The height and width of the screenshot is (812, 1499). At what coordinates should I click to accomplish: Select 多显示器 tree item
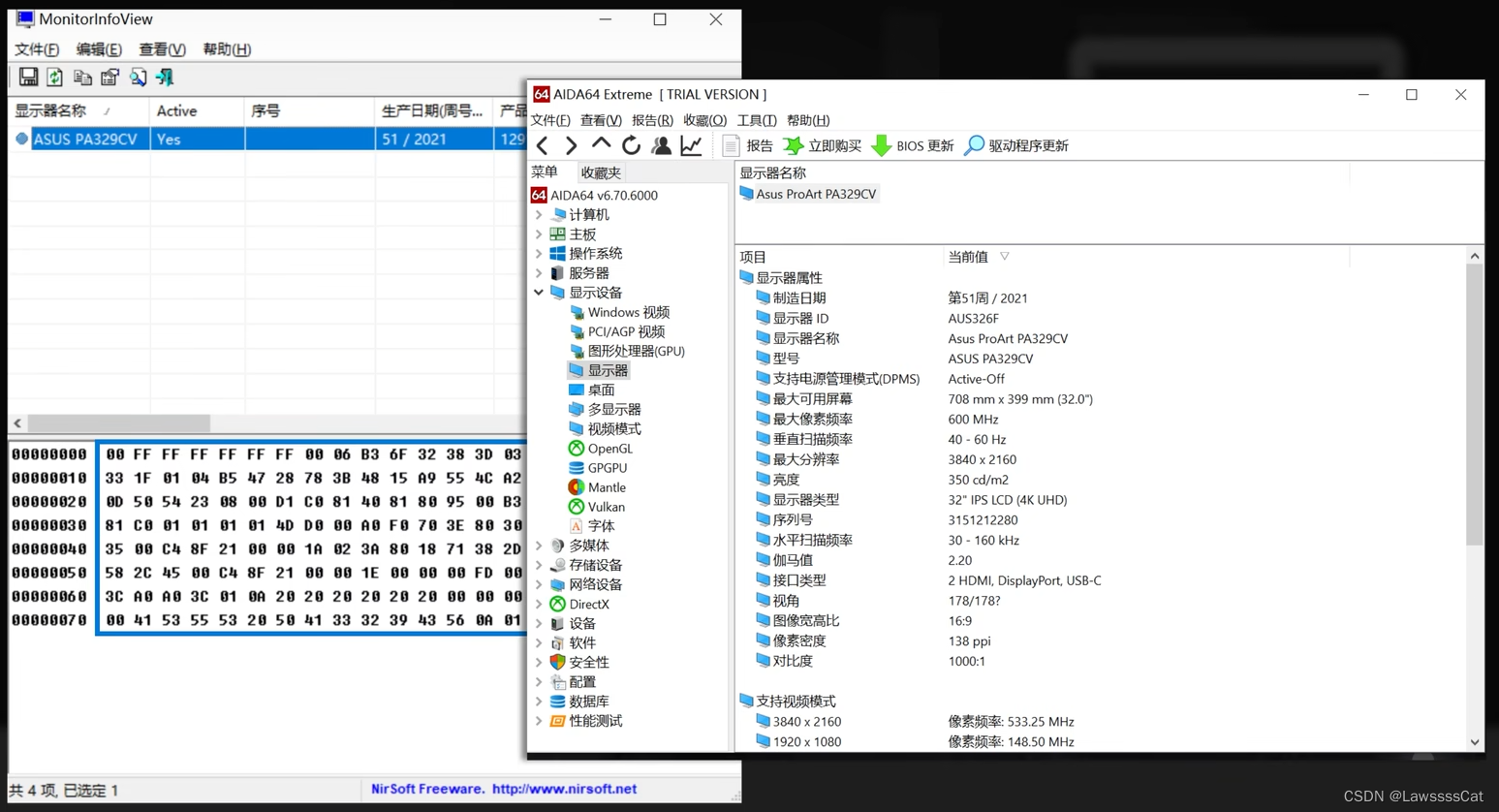605,409
